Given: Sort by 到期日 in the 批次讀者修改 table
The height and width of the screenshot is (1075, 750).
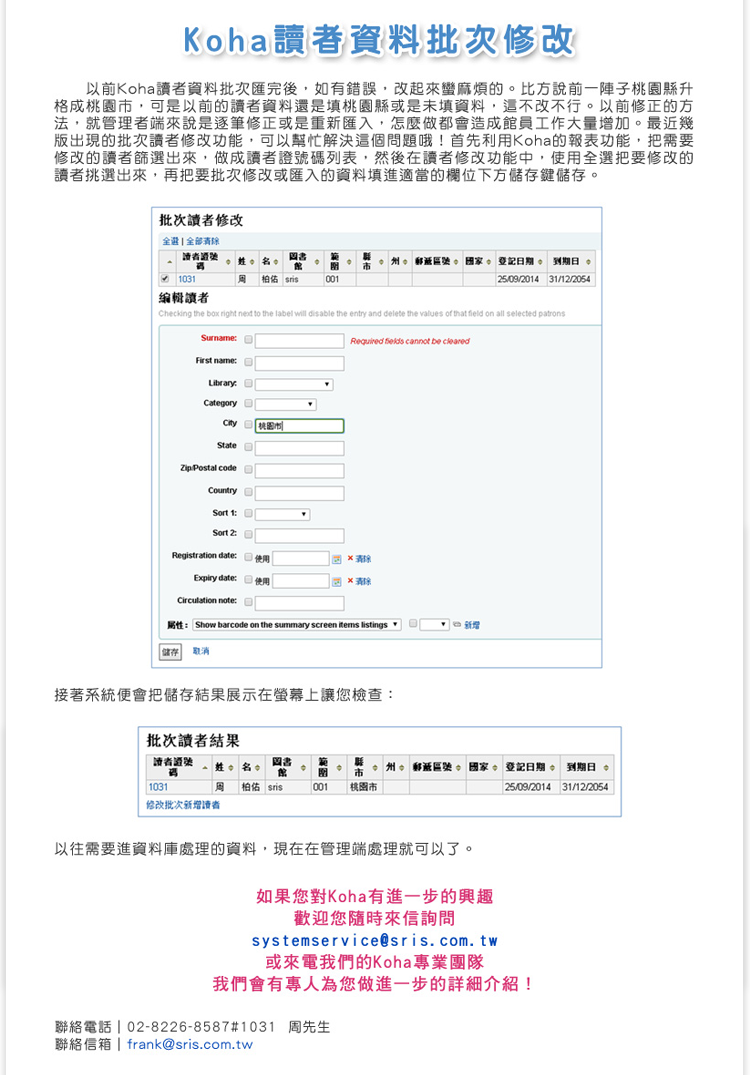Looking at the screenshot, I should point(571,261).
